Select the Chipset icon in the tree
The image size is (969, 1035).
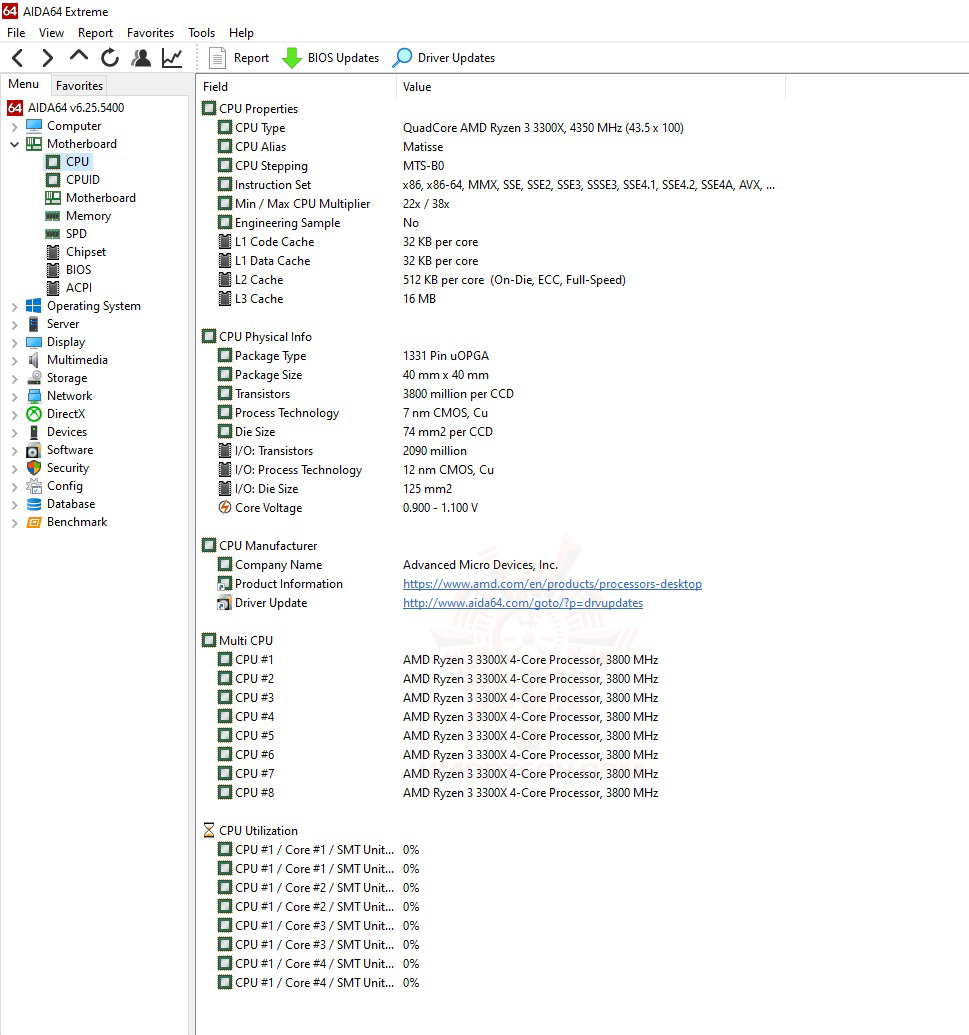pyautogui.click(x=53, y=251)
